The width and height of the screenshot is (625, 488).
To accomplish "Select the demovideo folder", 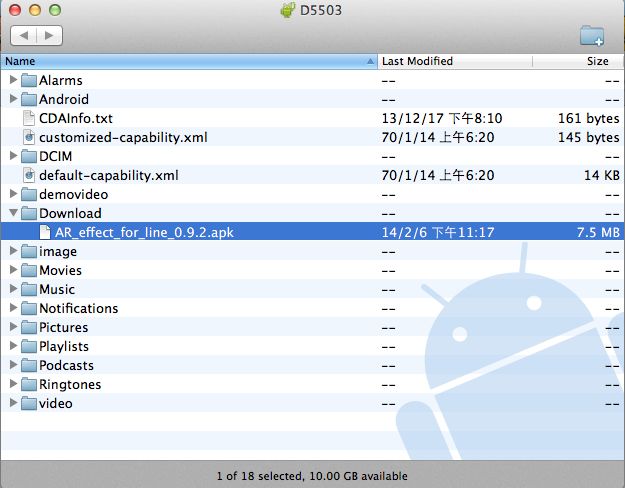I will point(73,194).
